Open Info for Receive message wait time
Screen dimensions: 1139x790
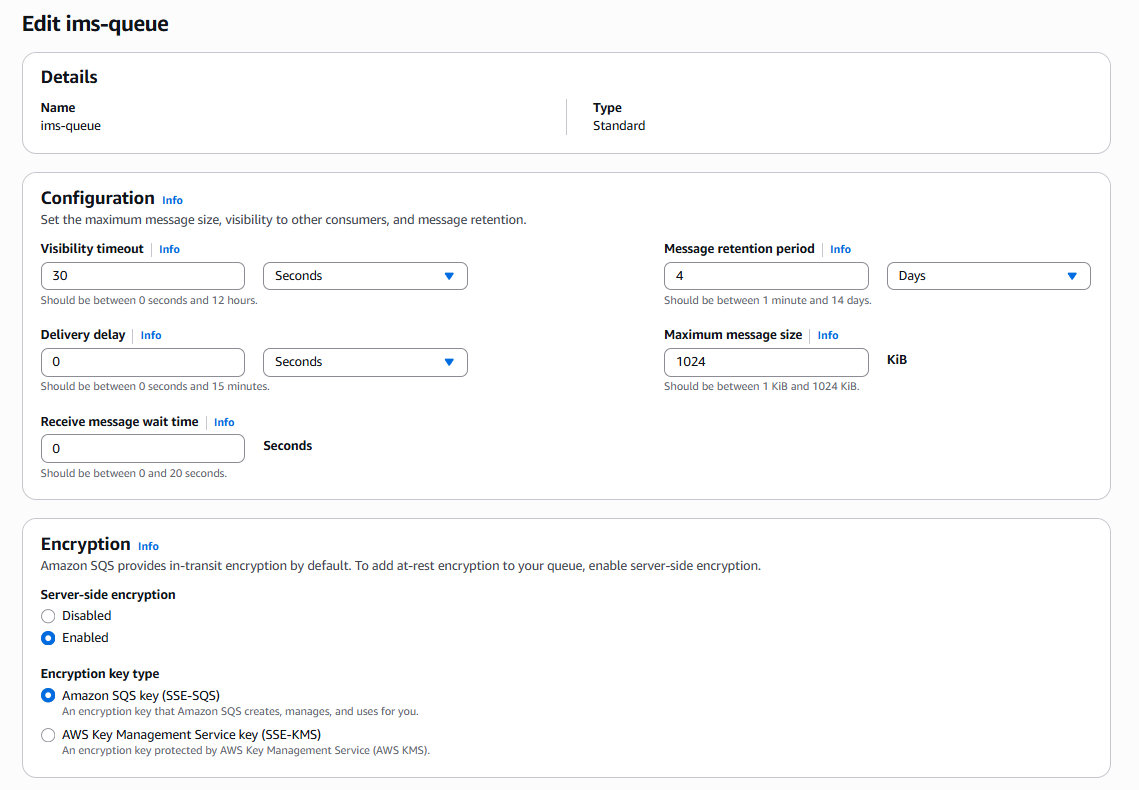(224, 422)
